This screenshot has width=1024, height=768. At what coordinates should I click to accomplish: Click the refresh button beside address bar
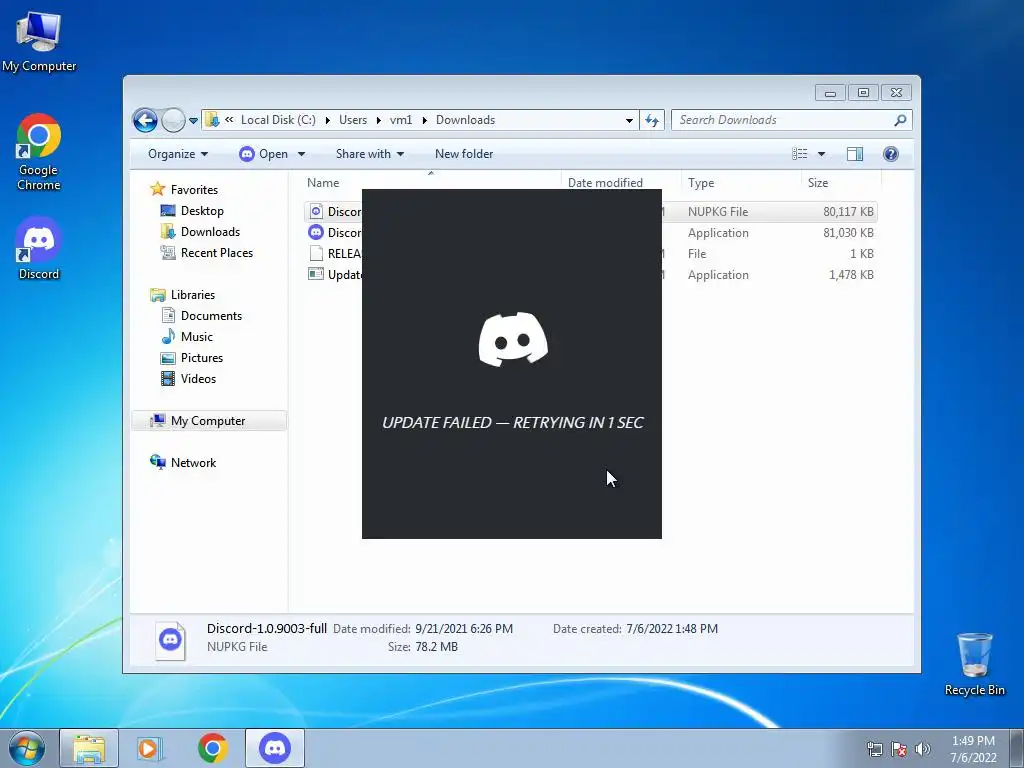[x=652, y=120]
